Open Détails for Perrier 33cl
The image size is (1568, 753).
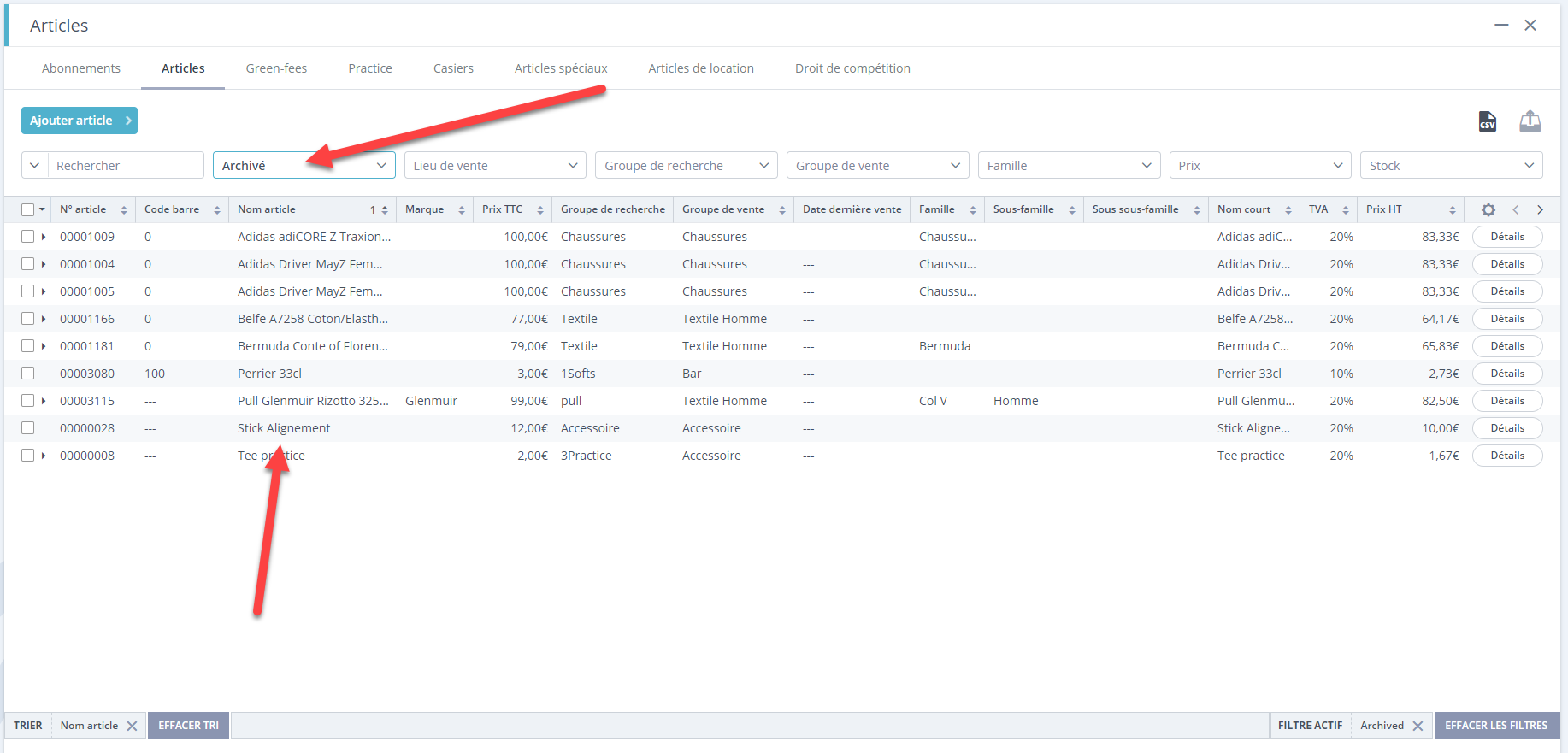[1507, 374]
